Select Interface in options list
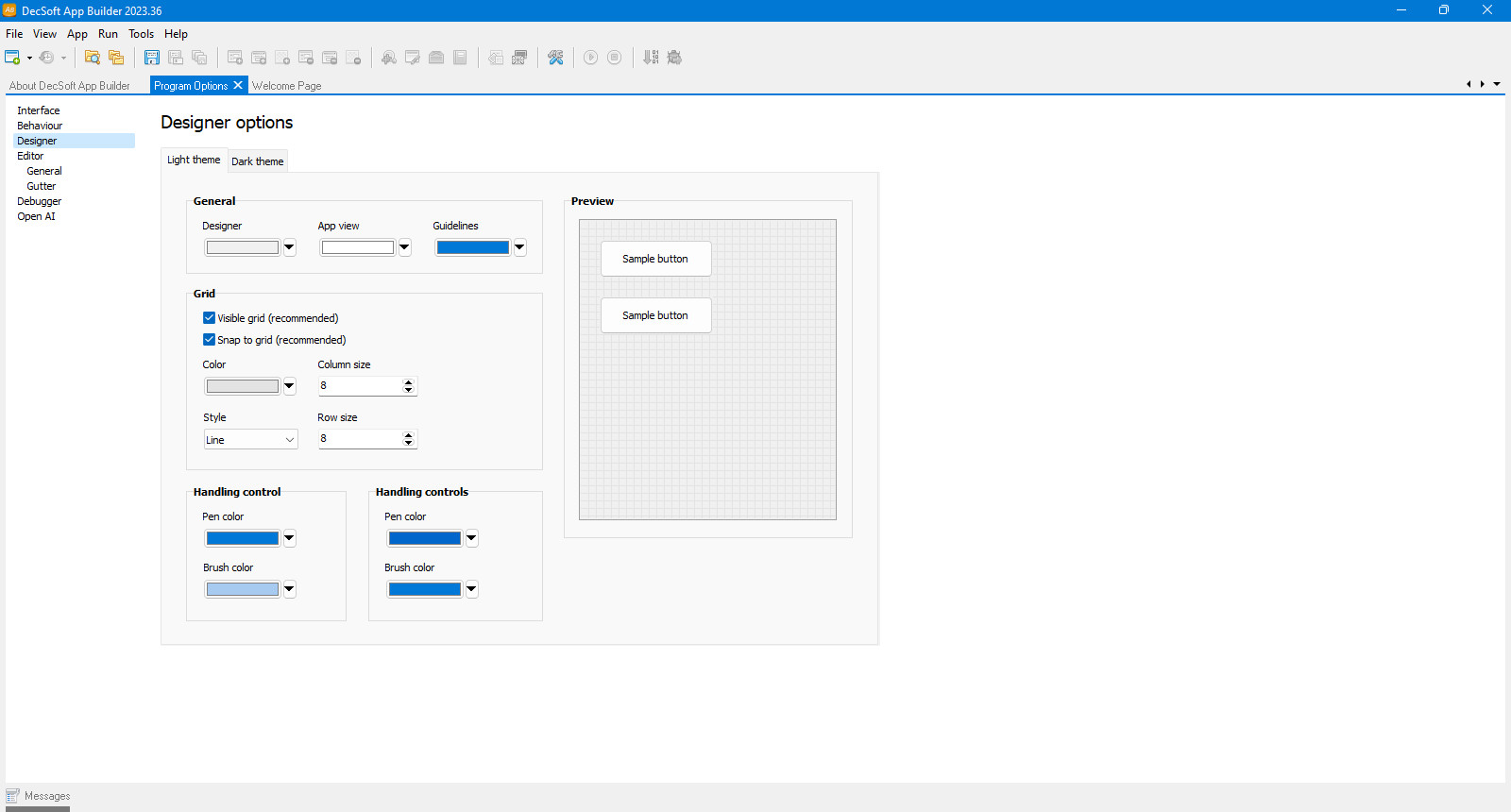Viewport: 1511px width, 812px height. [39, 110]
